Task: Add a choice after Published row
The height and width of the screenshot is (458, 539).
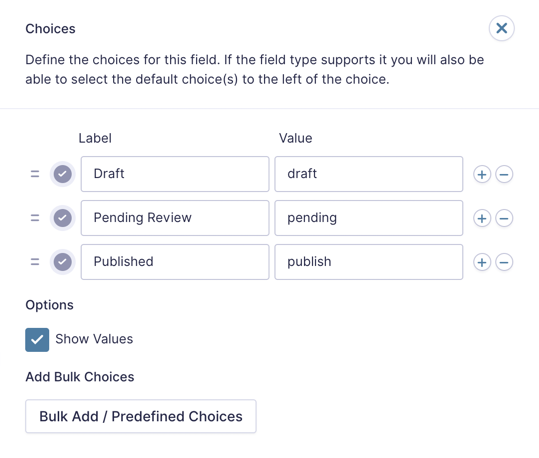Action: coord(482,262)
